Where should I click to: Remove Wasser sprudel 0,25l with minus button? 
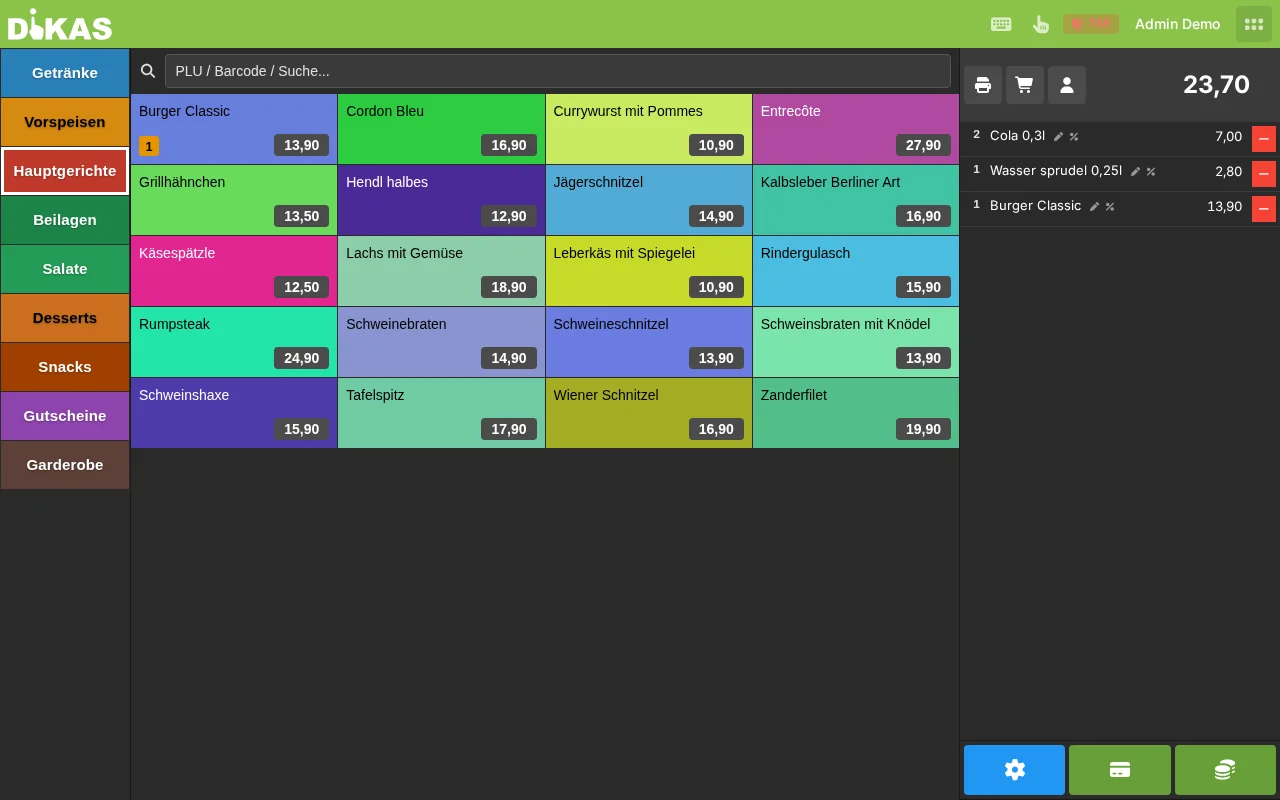(1264, 174)
